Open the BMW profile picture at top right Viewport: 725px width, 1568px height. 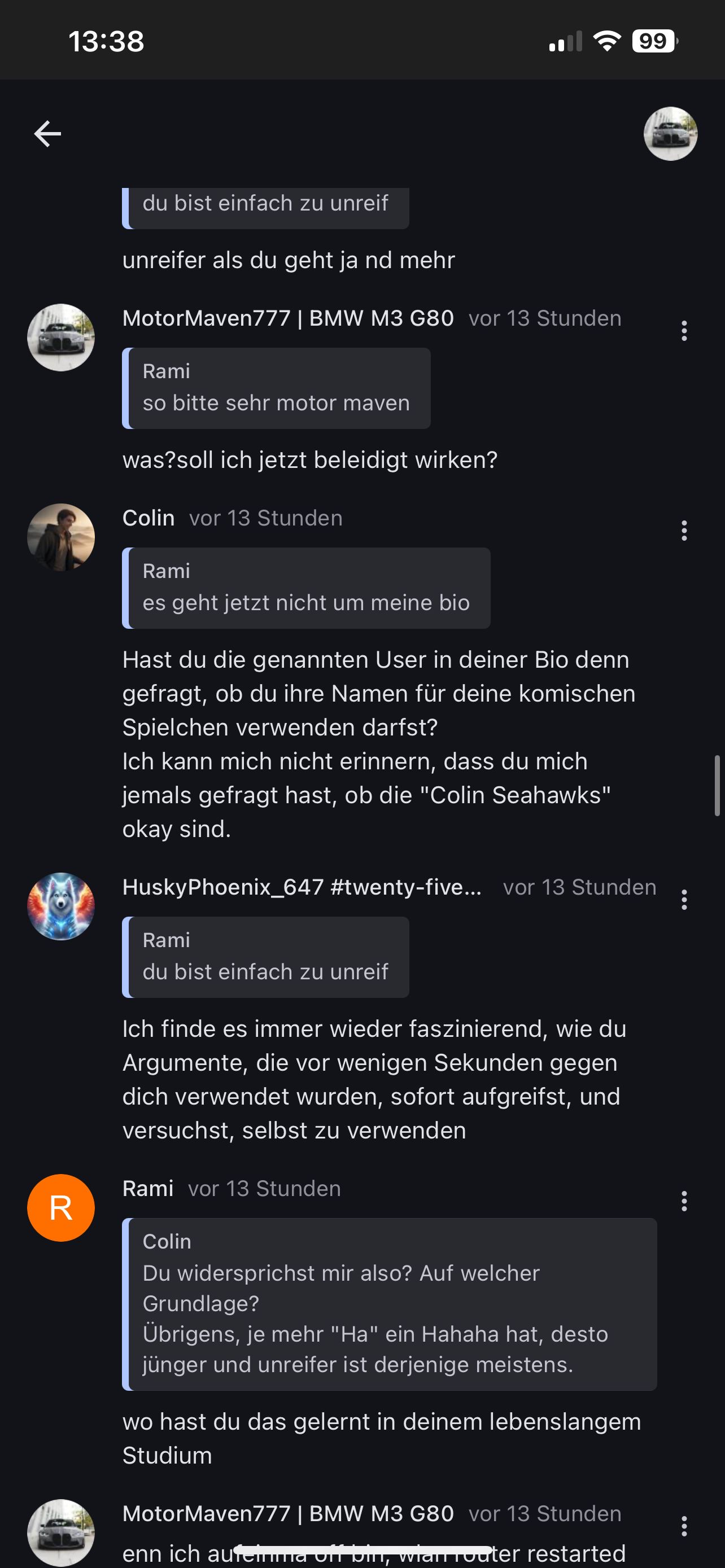tap(670, 134)
